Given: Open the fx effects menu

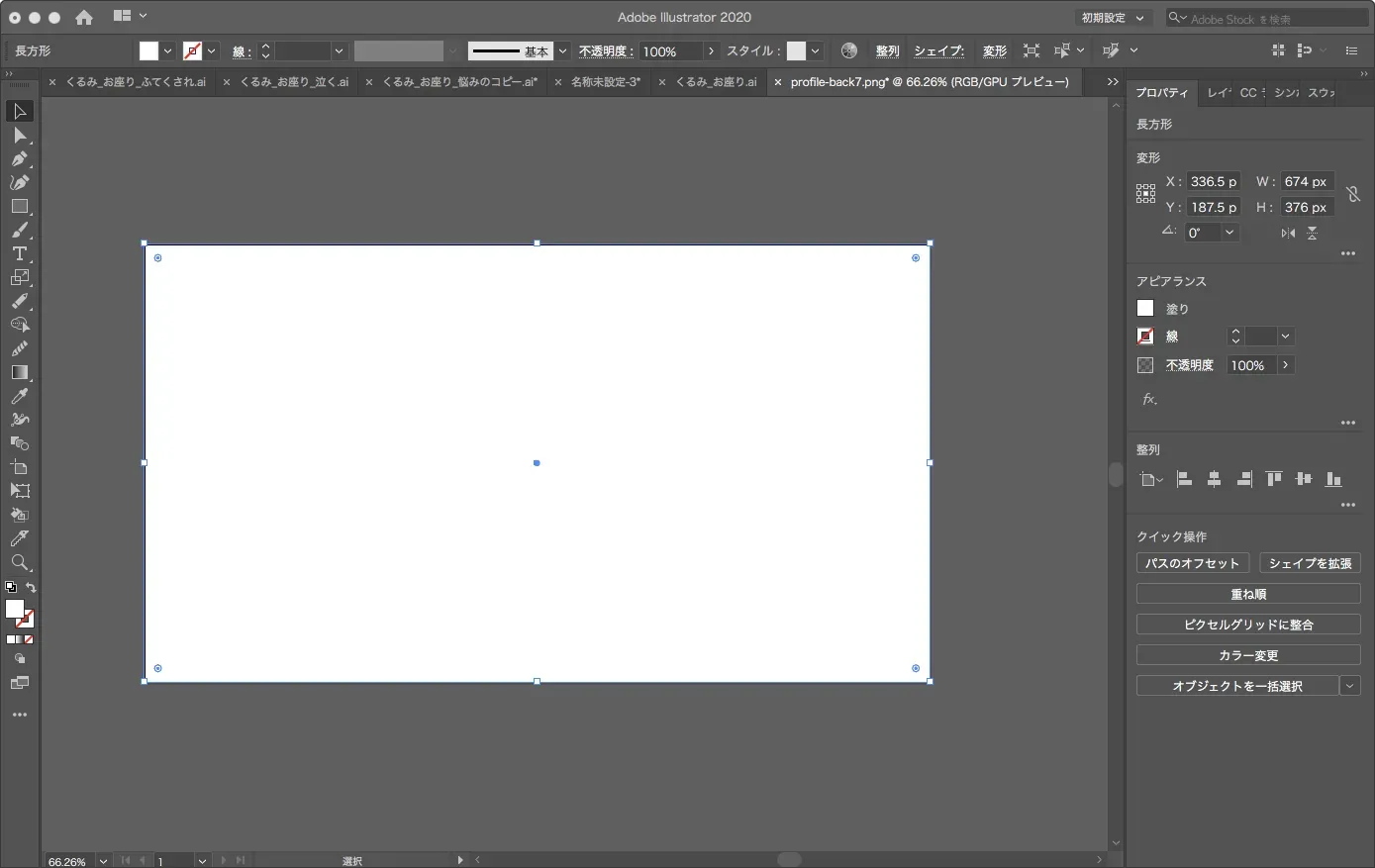Looking at the screenshot, I should coord(1149,399).
